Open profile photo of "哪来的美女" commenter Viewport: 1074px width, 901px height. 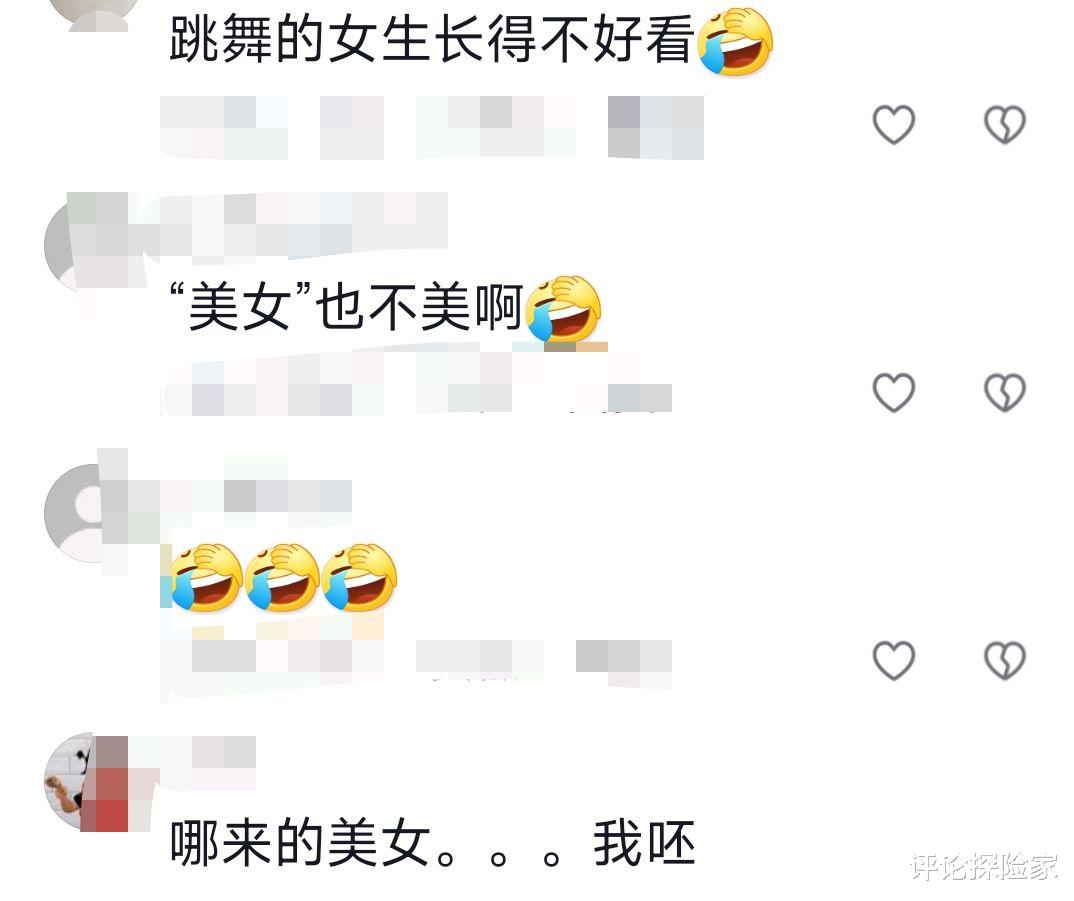pos(84,781)
